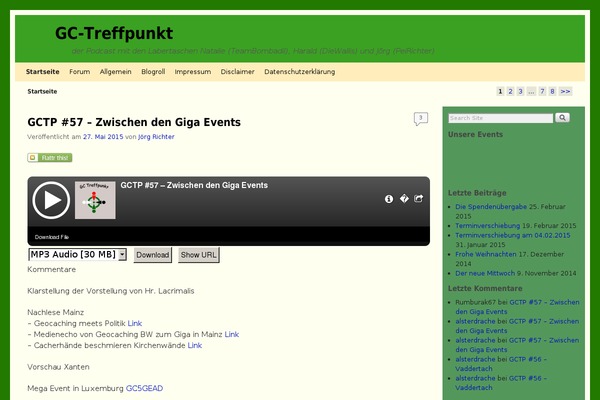Click the search magnifier button in the sidebar
This screenshot has width=600, height=400.
coord(562,118)
